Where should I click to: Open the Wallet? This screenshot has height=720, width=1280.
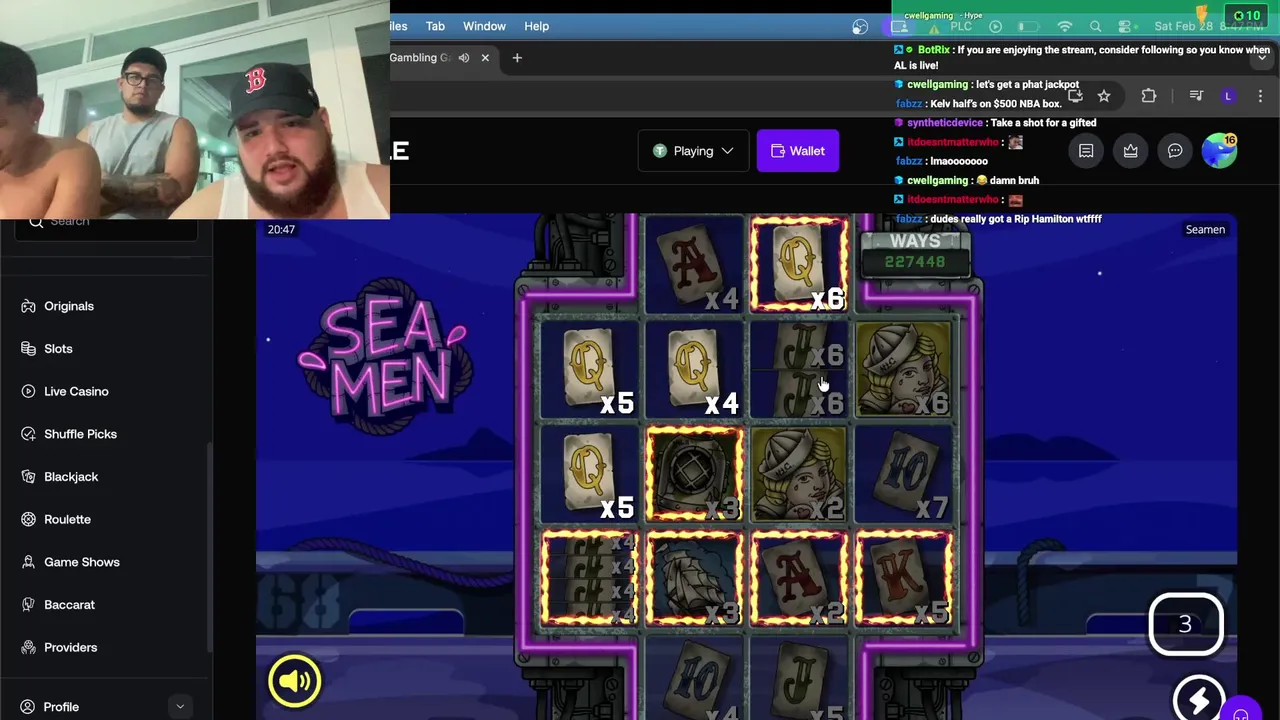pyautogui.click(x=798, y=151)
